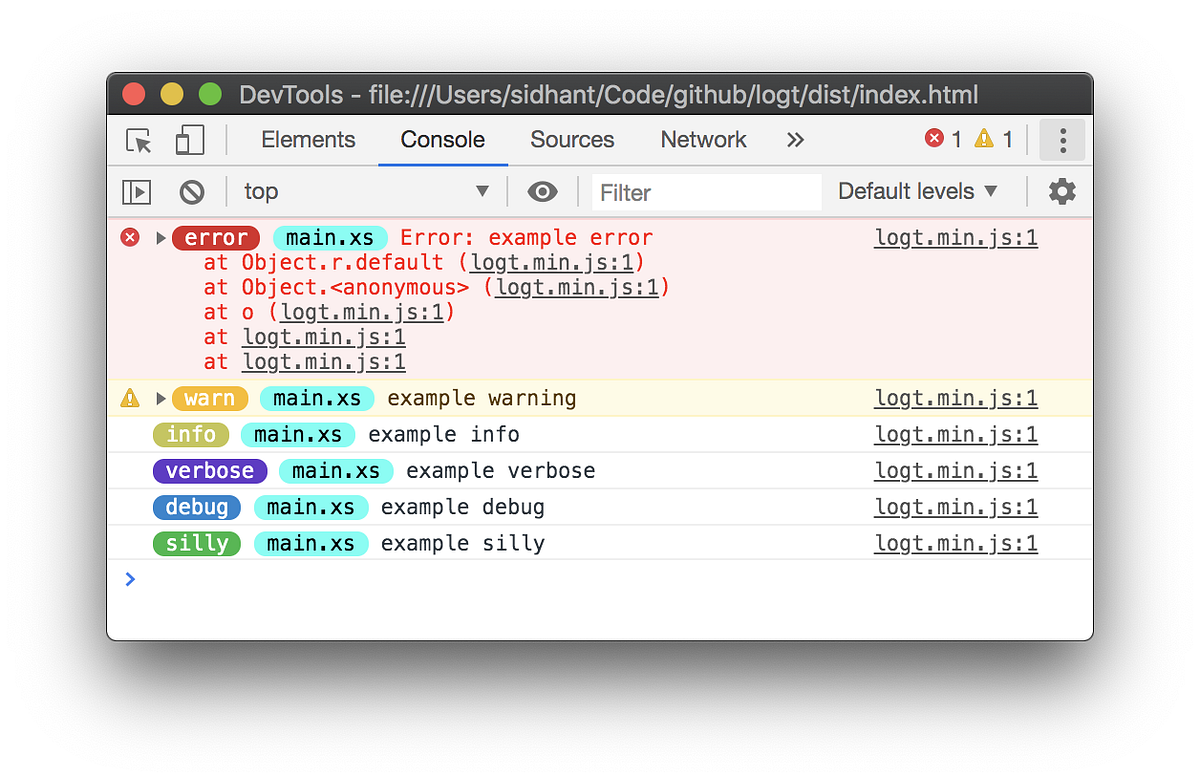Clear the console messages
The height and width of the screenshot is (782, 1200).
[192, 191]
